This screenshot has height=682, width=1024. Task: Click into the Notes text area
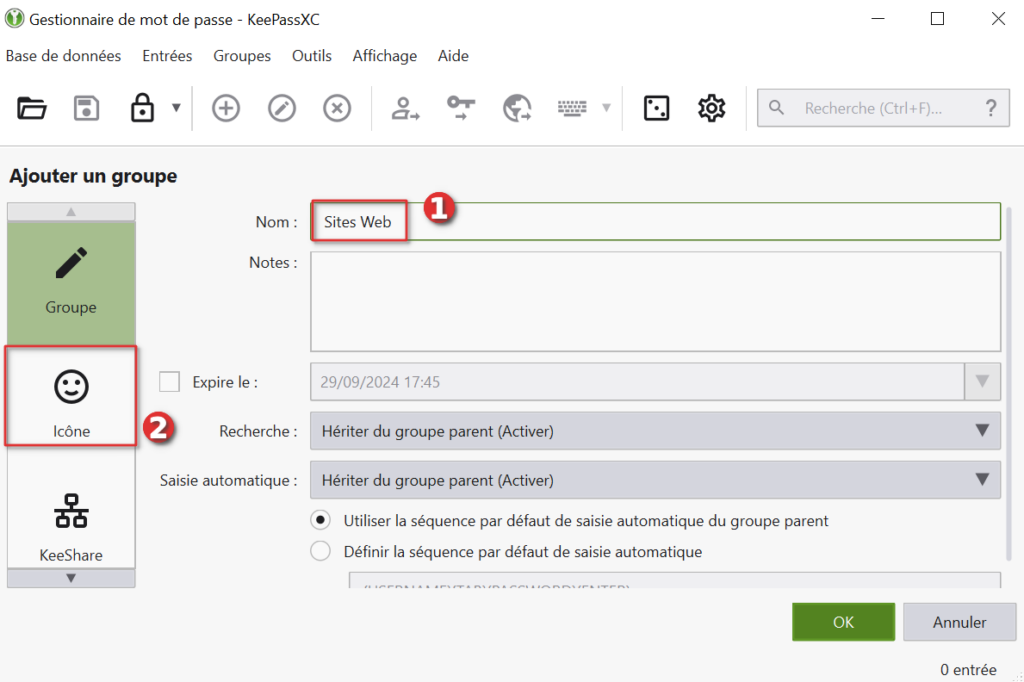coord(655,301)
